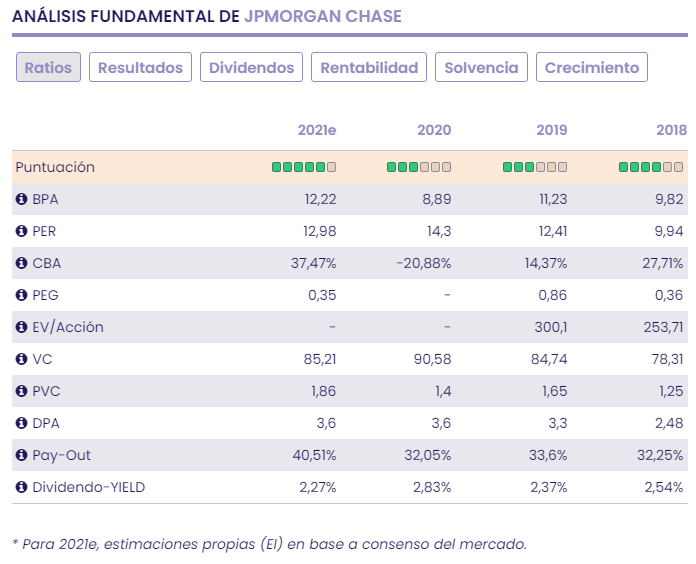Click the info icon next to BPA

tap(21, 199)
